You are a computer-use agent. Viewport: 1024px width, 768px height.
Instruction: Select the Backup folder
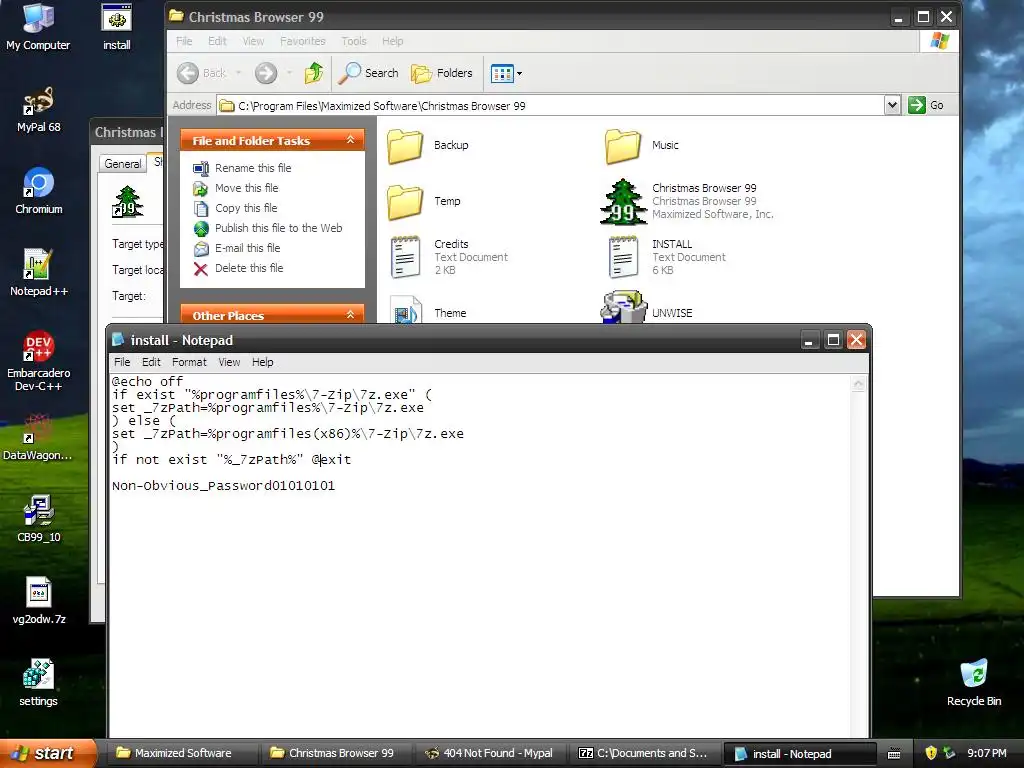pos(428,145)
